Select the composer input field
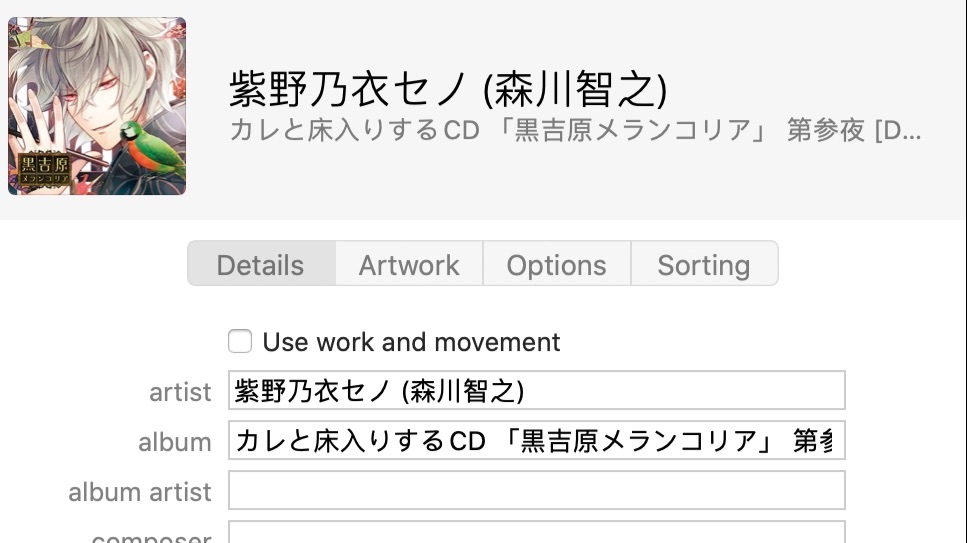This screenshot has width=967, height=543. pos(537,534)
